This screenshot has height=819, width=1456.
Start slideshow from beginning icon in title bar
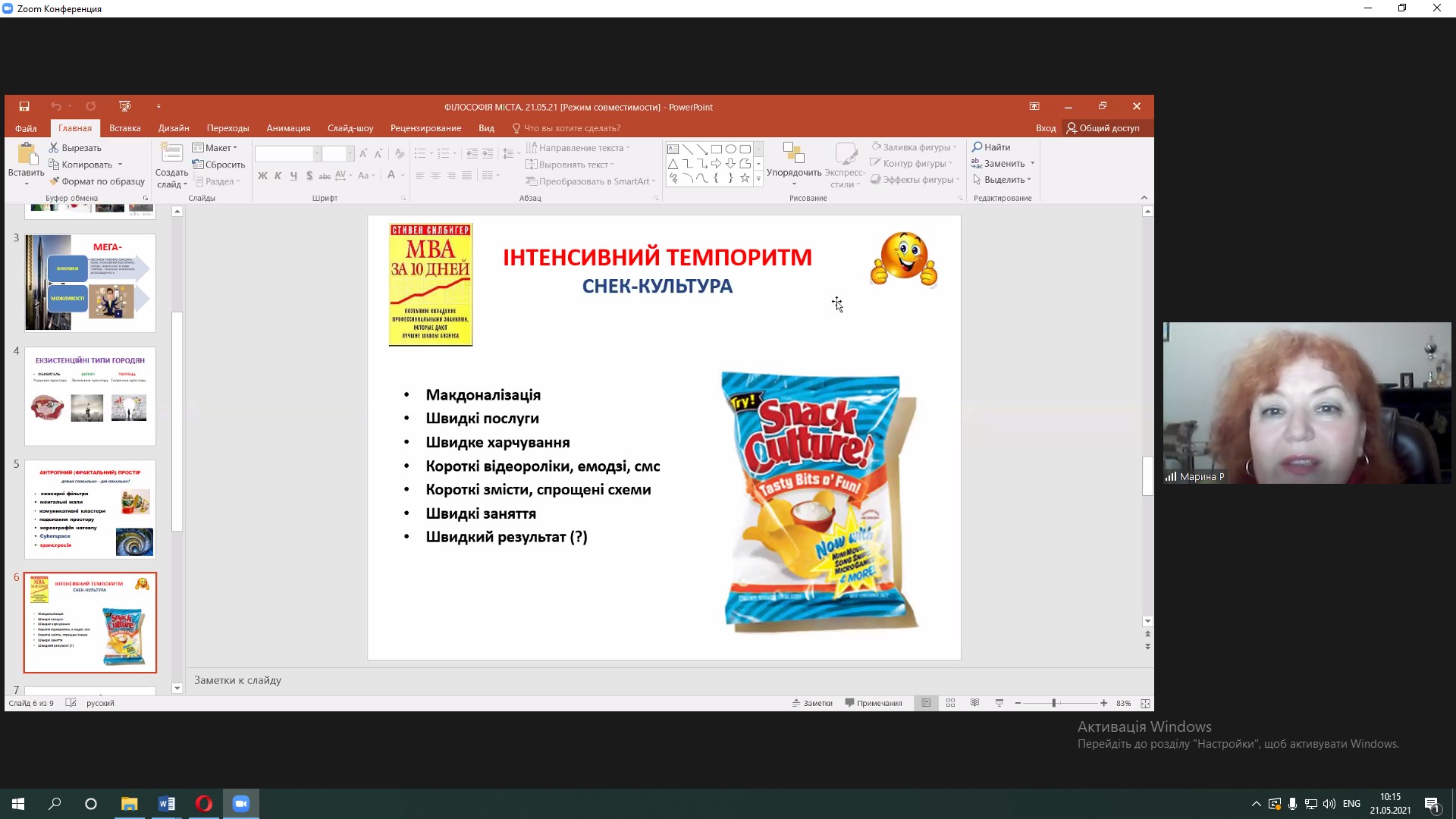[x=125, y=107]
